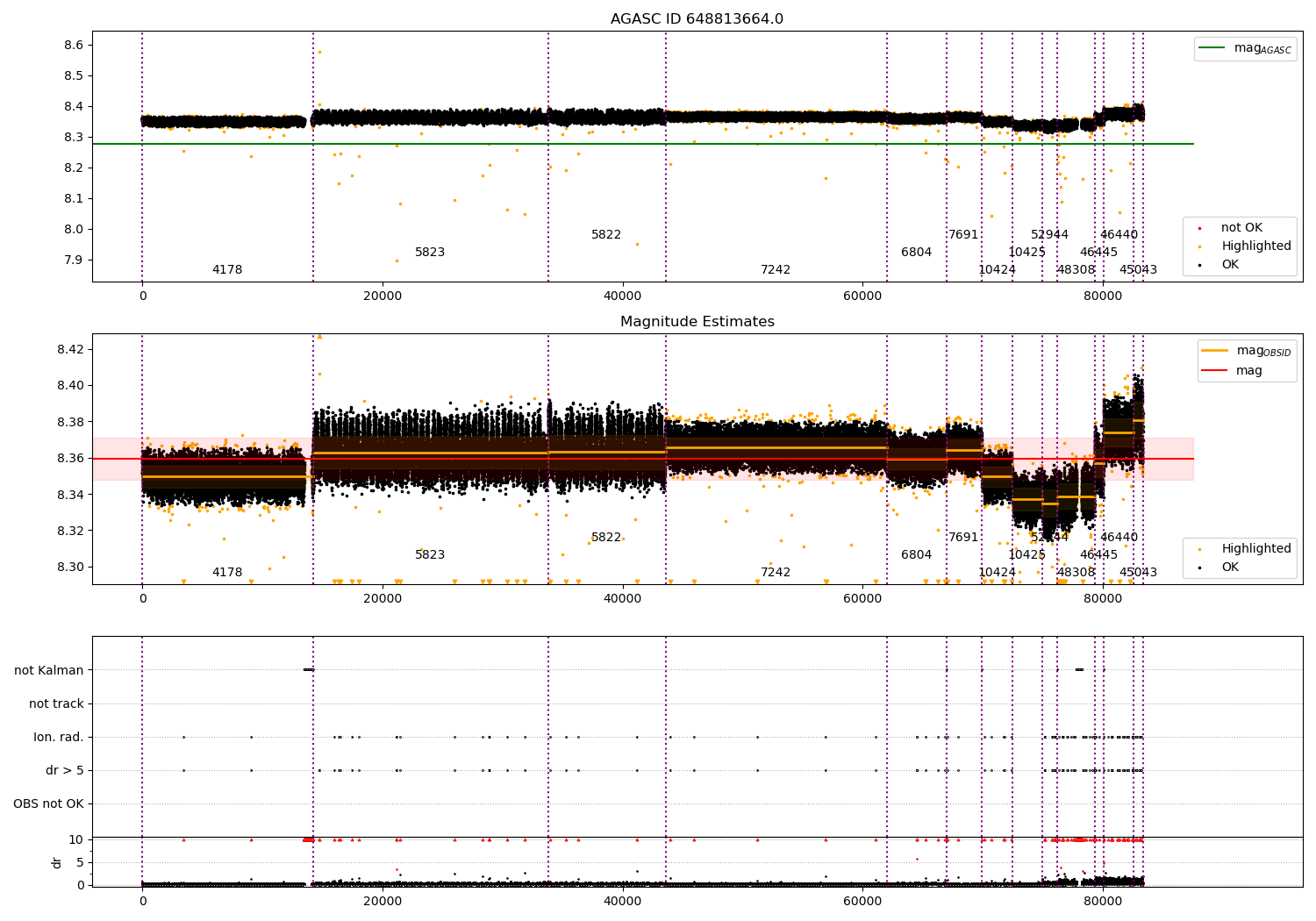
Task: Click x-axis tick '60000' under top plot
Action: (862, 296)
